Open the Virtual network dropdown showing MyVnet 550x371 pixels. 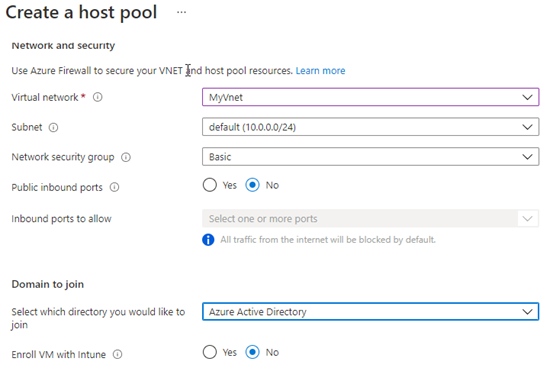370,97
